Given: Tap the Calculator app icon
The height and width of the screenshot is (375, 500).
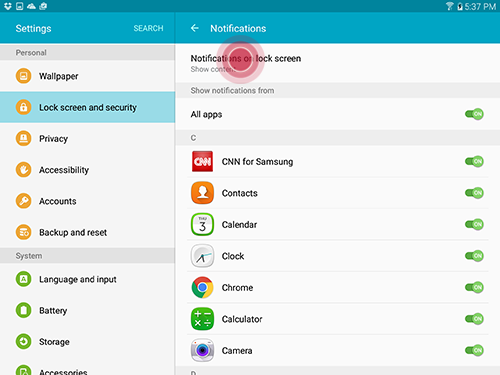Looking at the screenshot, I should click(202, 319).
